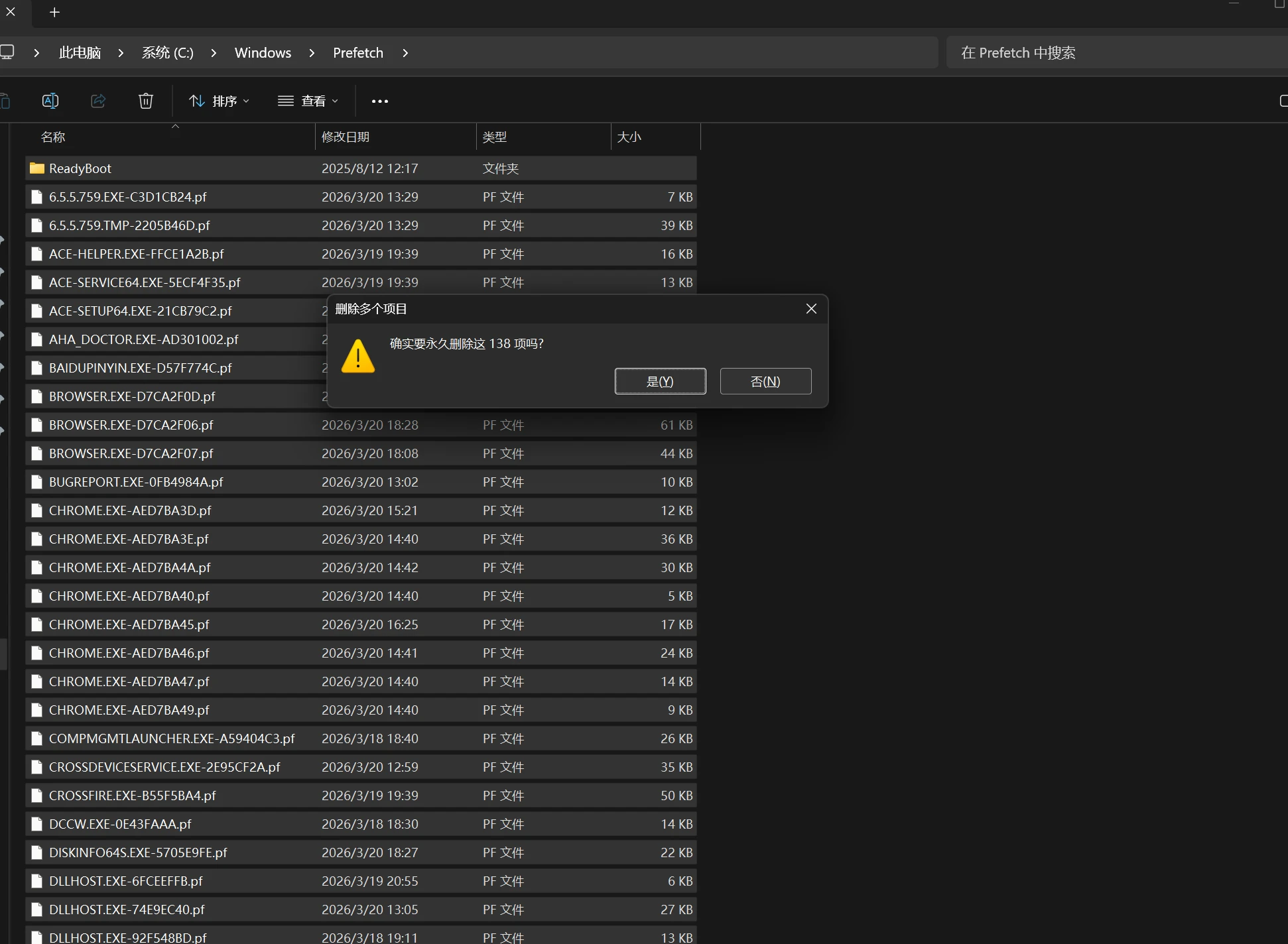Screen dimensions: 1288x944
Task: Cancel deletion with 否(N) button
Action: pos(765,381)
